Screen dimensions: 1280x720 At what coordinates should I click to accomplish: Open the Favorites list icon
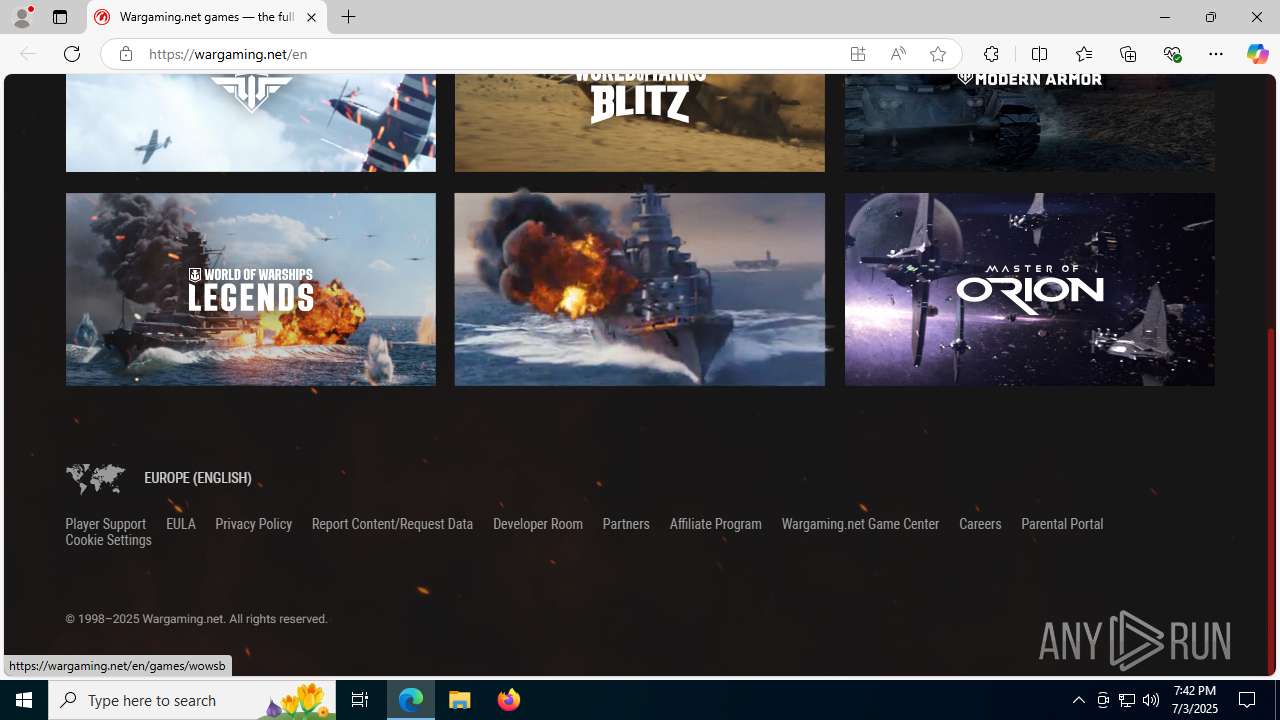click(x=1083, y=54)
